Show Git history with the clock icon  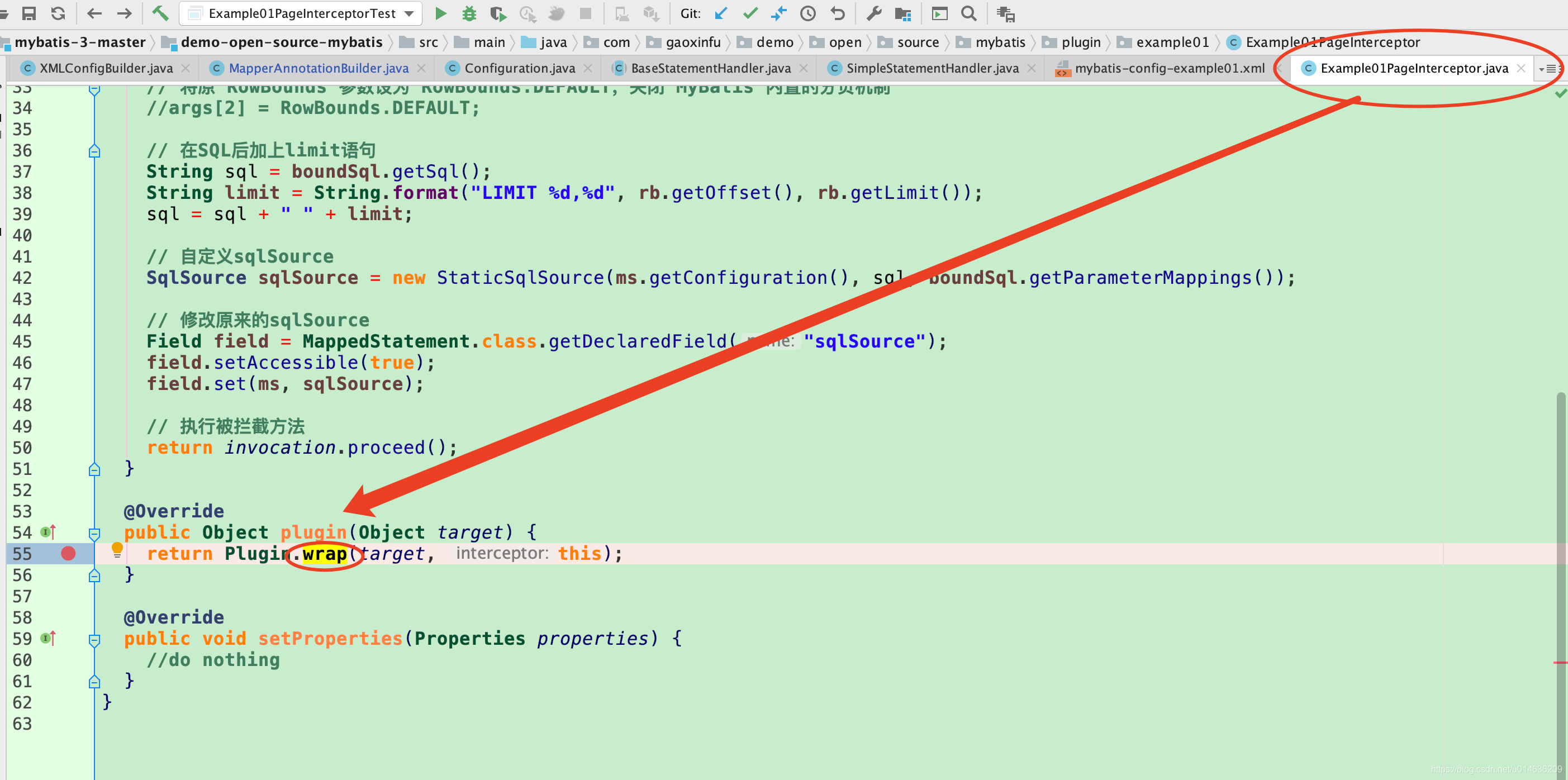coord(807,13)
